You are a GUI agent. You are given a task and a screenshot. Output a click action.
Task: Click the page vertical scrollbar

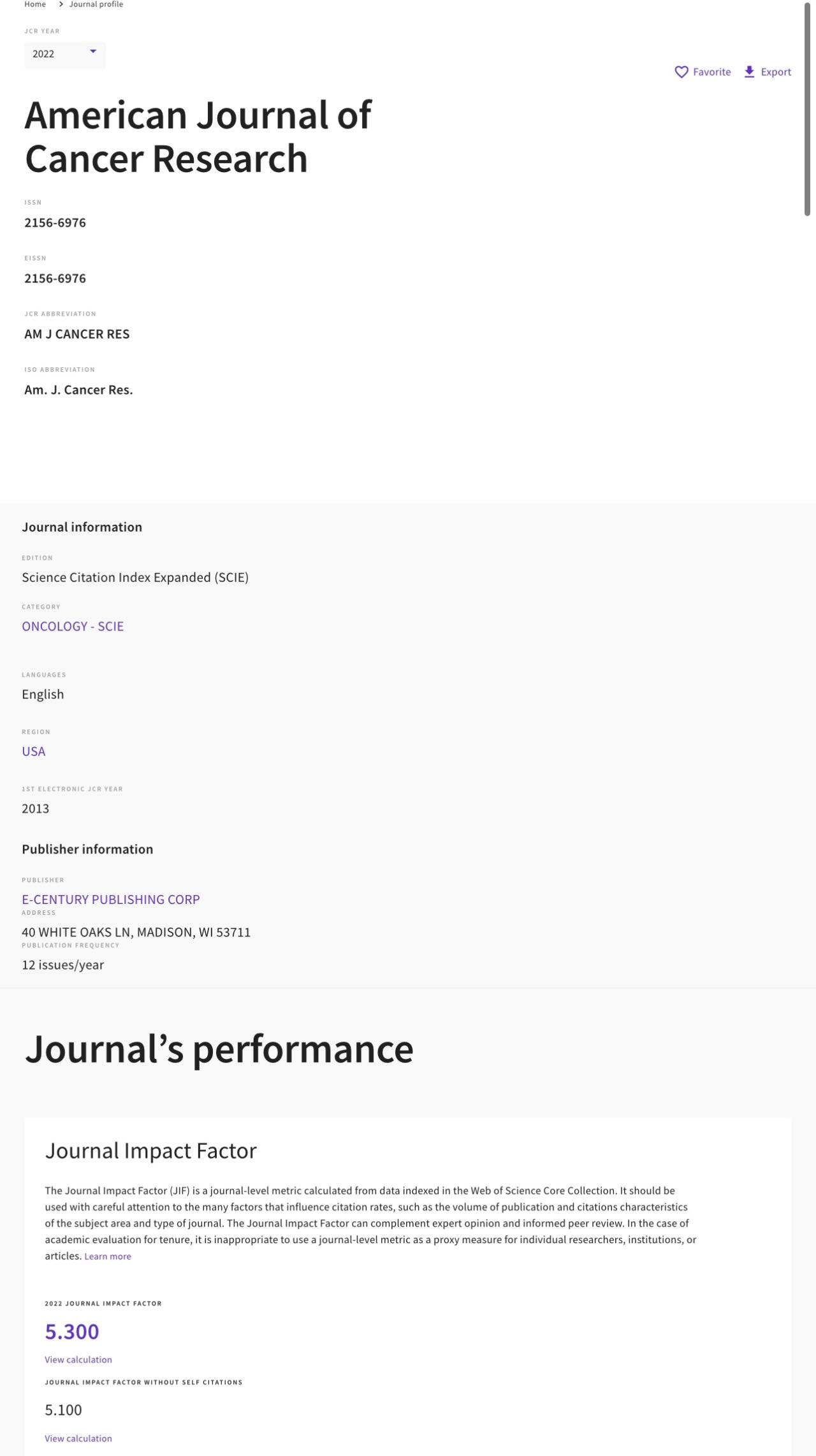coord(807,108)
